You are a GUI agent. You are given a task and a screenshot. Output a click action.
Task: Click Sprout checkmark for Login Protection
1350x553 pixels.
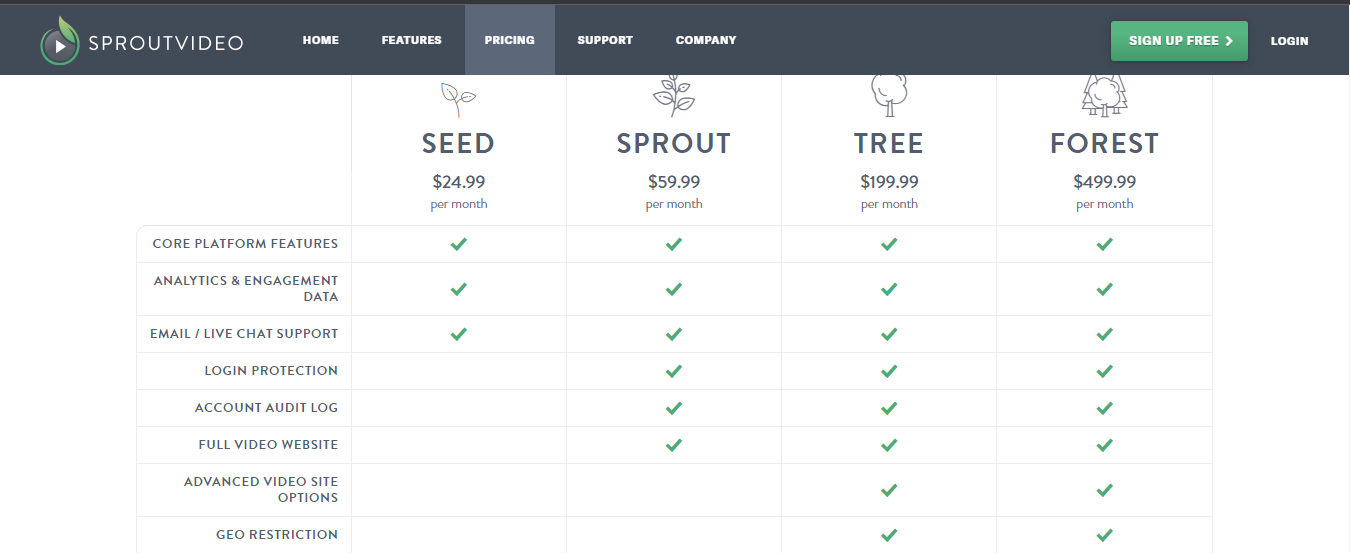[673, 371]
